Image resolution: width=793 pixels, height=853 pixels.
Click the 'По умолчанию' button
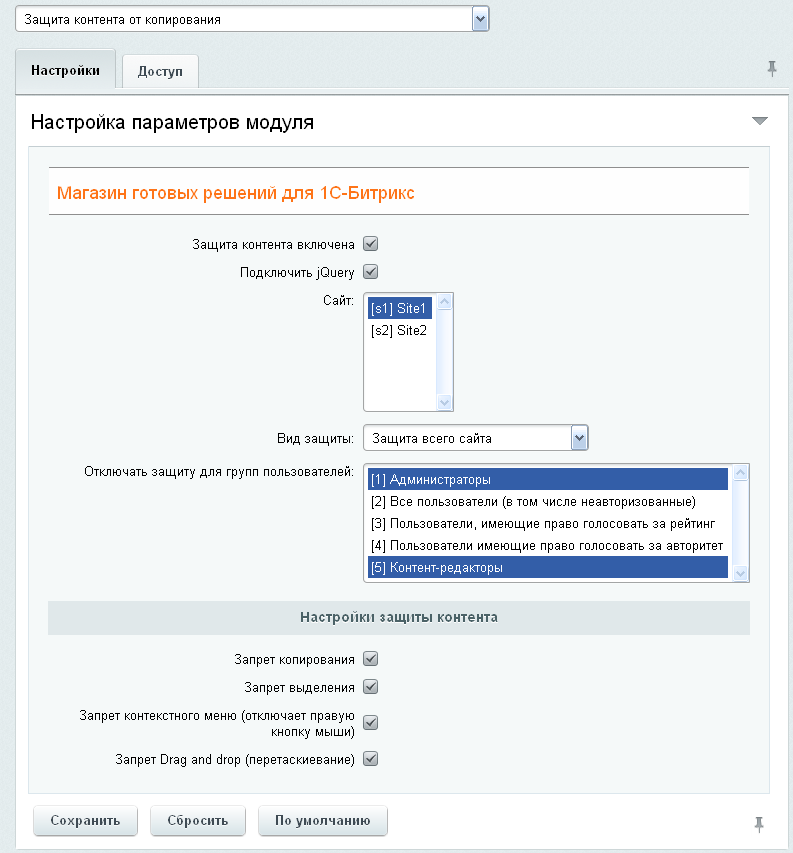click(322, 820)
